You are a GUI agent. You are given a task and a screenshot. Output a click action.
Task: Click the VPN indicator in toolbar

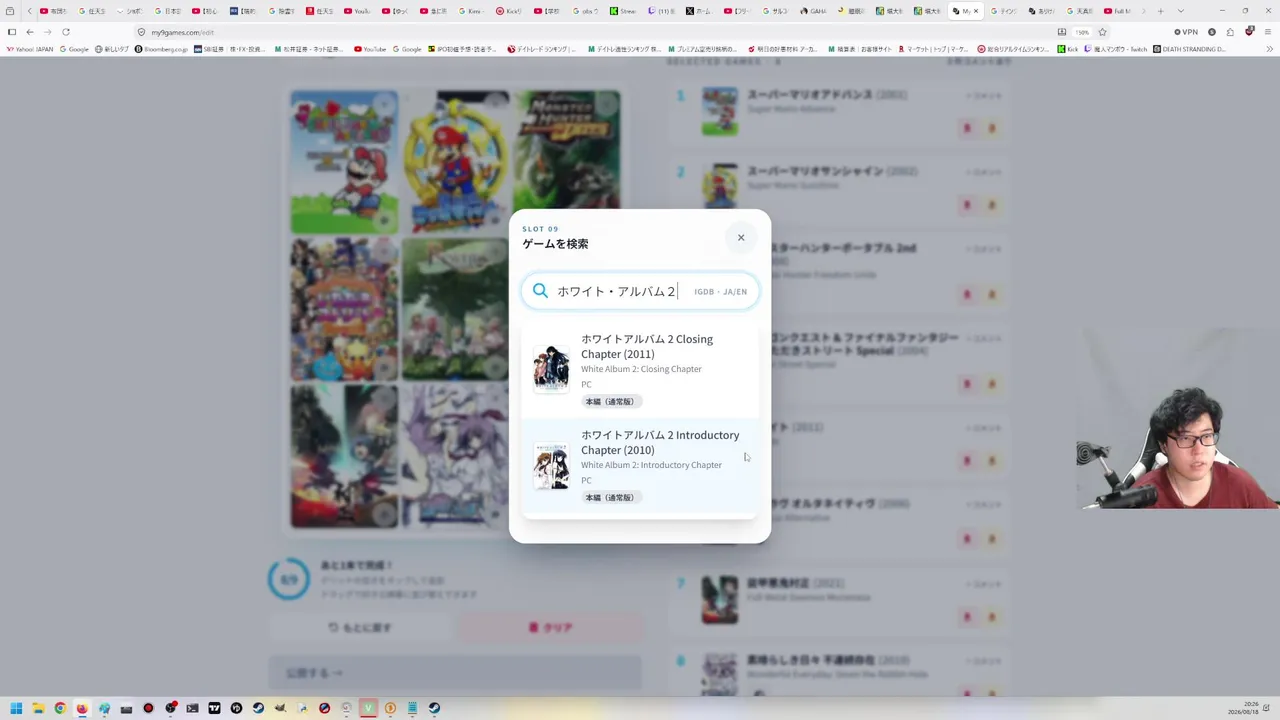click(1186, 32)
